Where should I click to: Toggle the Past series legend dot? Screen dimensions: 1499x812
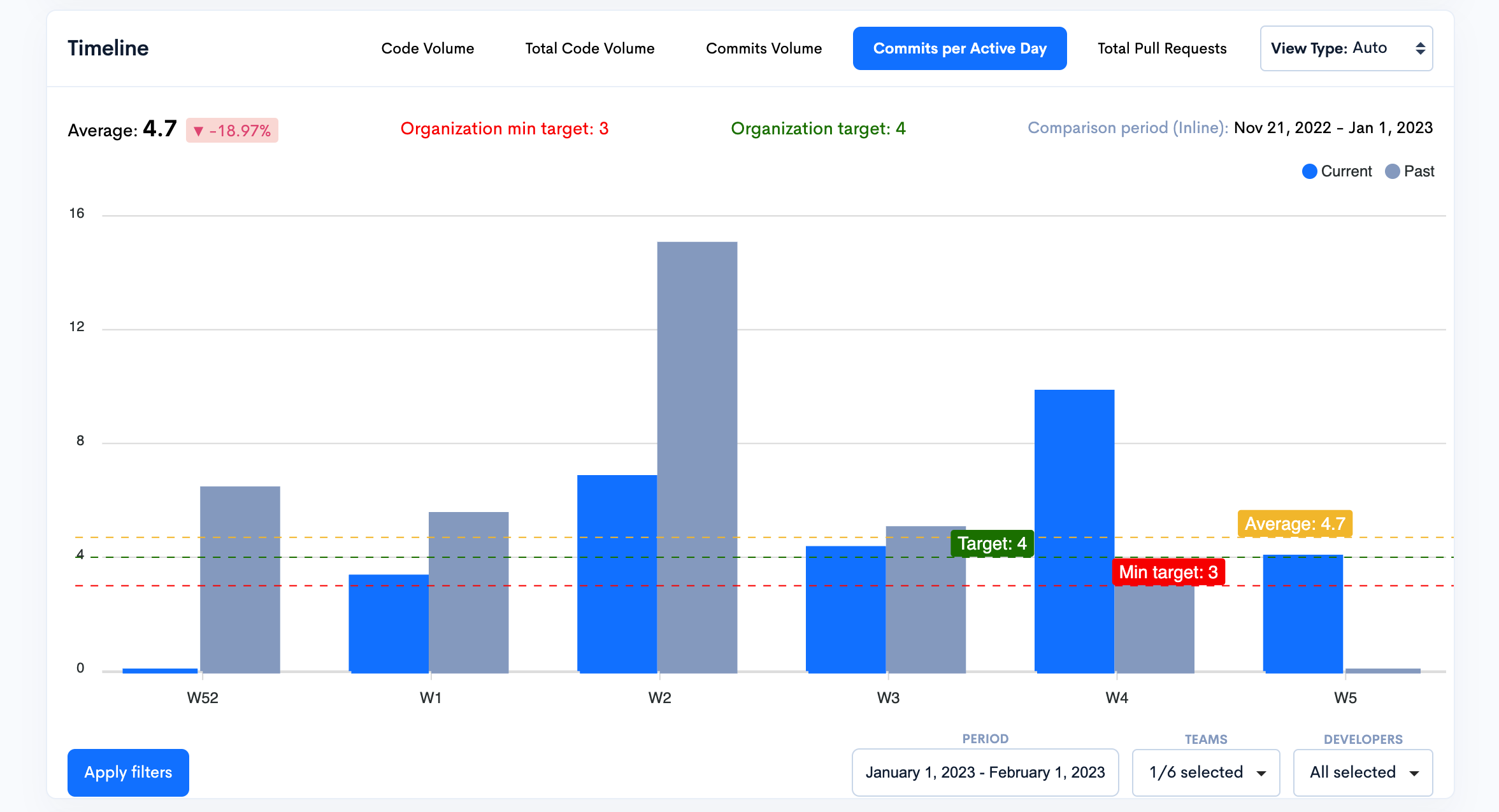coord(1393,171)
